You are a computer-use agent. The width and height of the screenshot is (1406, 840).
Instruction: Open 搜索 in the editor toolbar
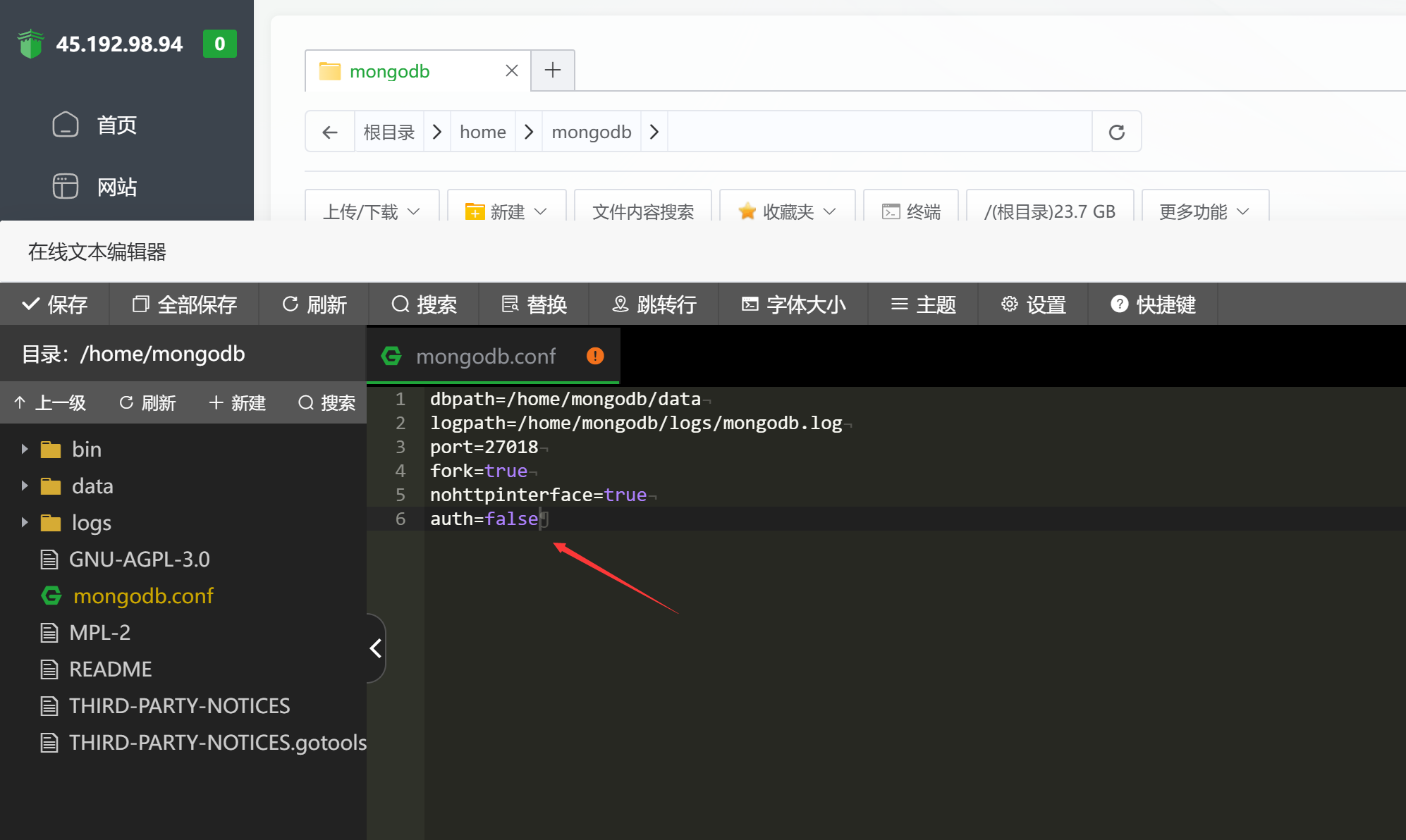(x=424, y=304)
